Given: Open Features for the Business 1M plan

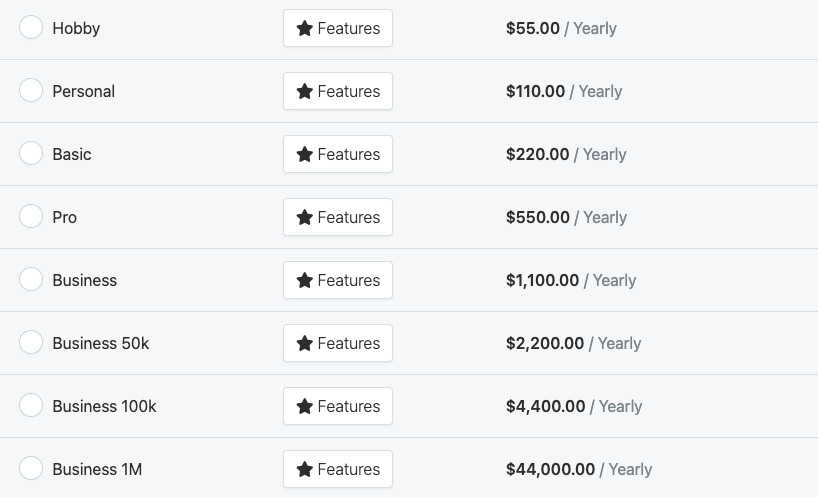Looking at the screenshot, I should [x=338, y=469].
